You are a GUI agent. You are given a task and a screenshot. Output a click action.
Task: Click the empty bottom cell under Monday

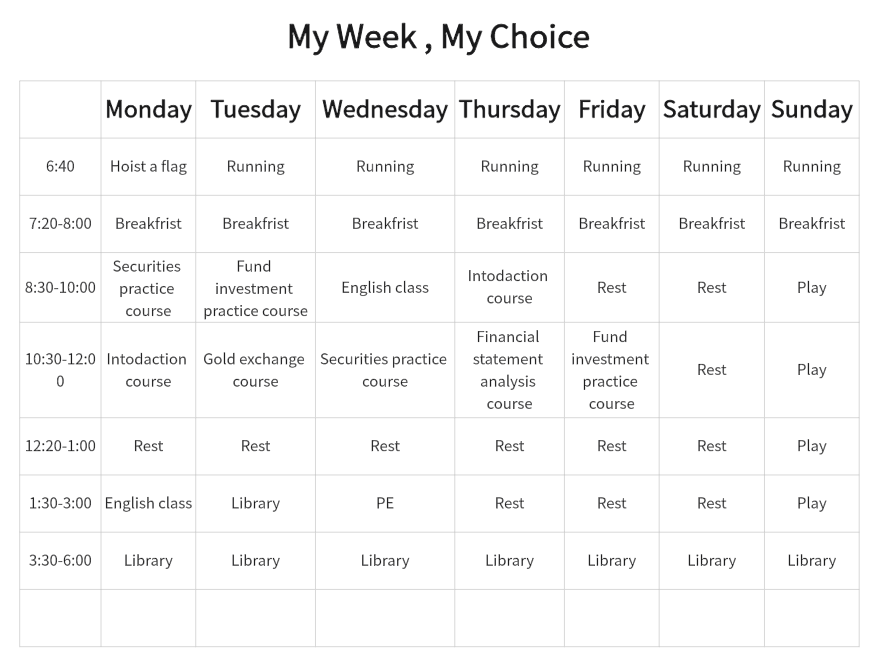(148, 618)
